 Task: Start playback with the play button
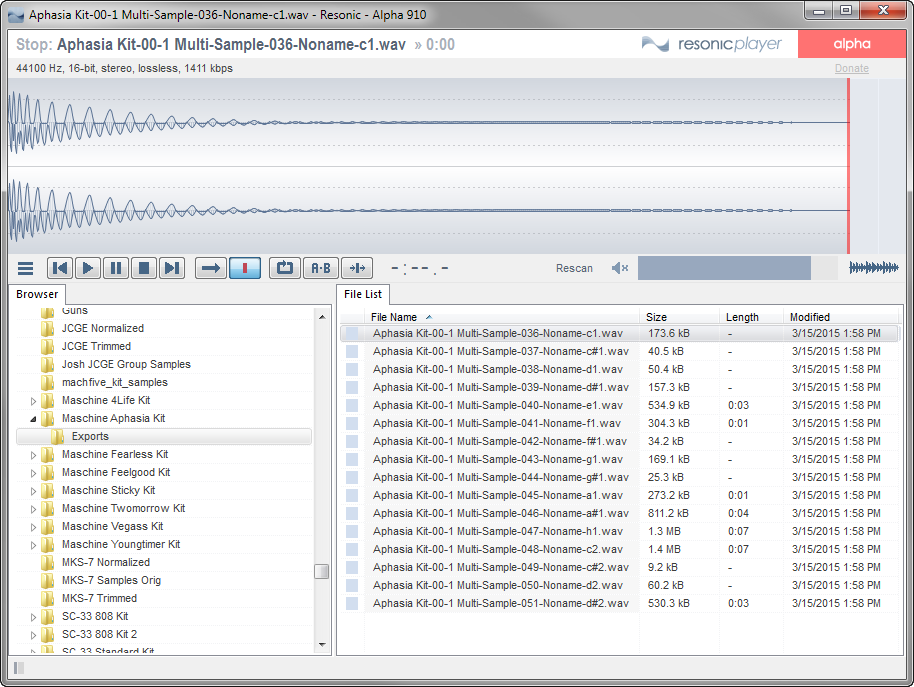pos(87,268)
